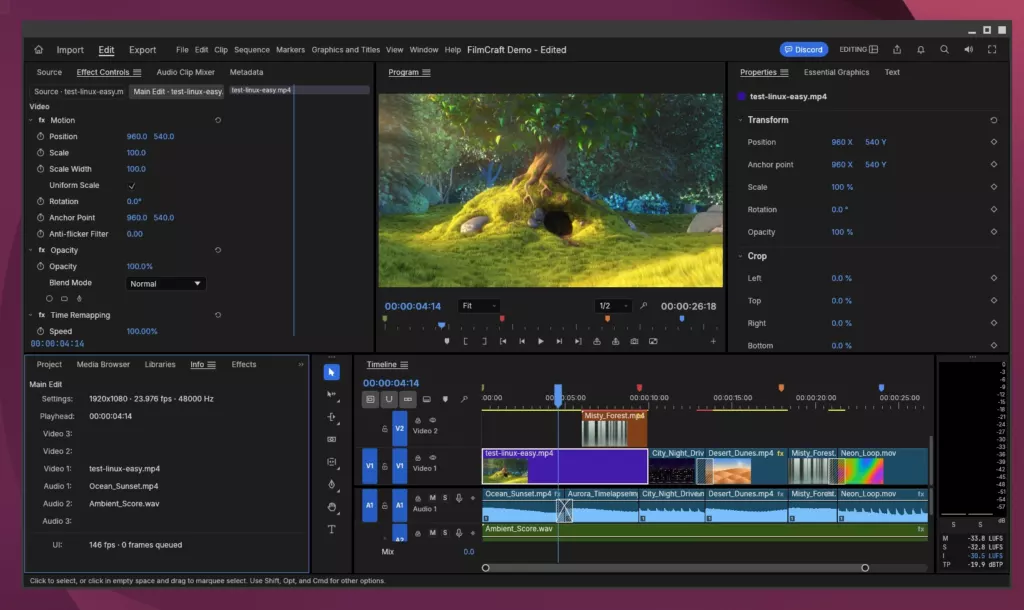The image size is (1024, 610).
Task: Toggle Video 2 track visibility eye
Action: coord(432,421)
